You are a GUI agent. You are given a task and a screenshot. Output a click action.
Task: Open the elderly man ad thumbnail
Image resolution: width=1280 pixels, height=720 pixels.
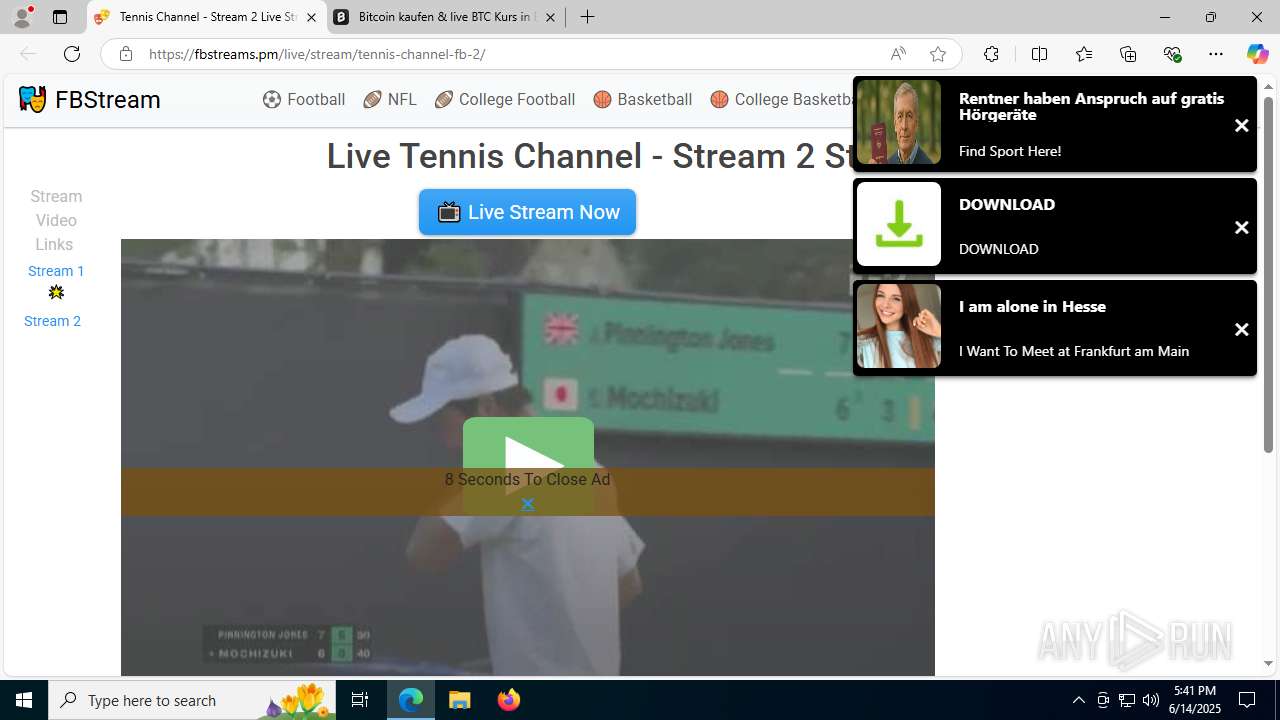click(x=899, y=122)
